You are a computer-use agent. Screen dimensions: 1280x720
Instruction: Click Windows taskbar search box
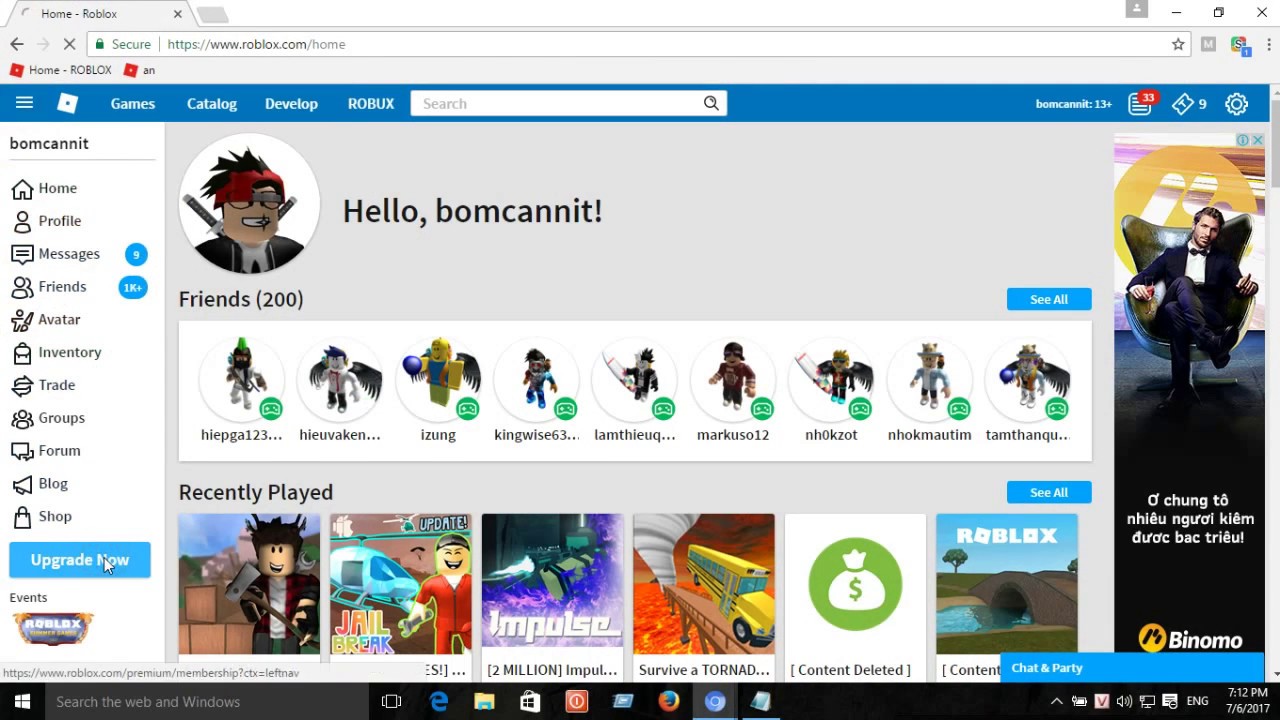[x=207, y=702]
